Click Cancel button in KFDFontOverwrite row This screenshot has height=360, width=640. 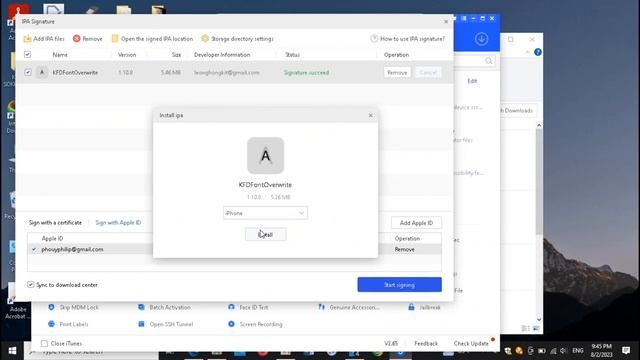(x=428, y=72)
